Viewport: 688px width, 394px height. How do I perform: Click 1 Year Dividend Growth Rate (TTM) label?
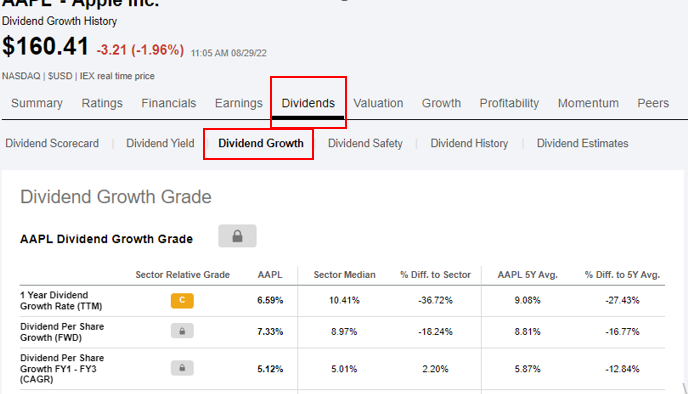61,301
